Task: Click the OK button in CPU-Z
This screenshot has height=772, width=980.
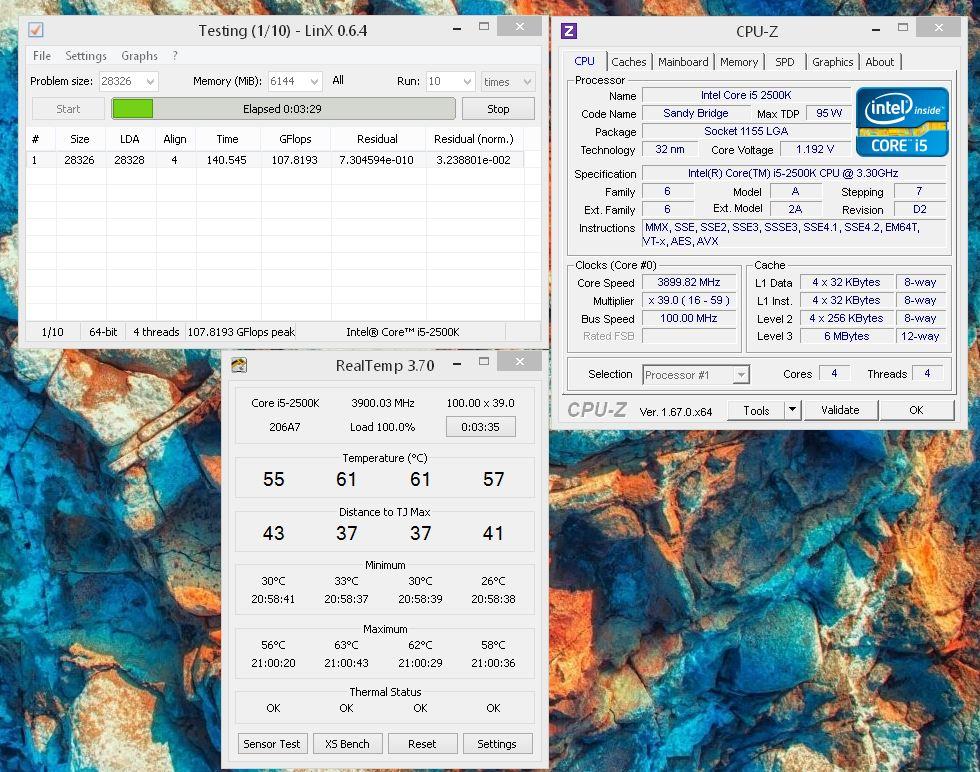Action: 916,410
